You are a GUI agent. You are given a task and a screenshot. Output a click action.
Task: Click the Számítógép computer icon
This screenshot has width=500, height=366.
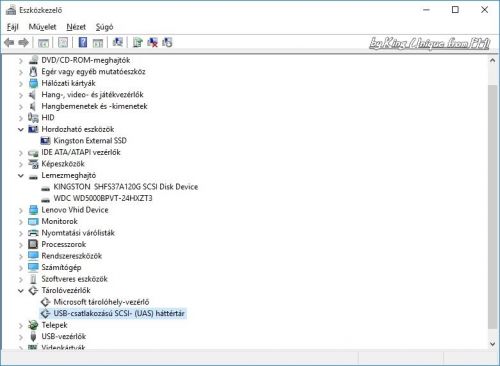point(33,267)
